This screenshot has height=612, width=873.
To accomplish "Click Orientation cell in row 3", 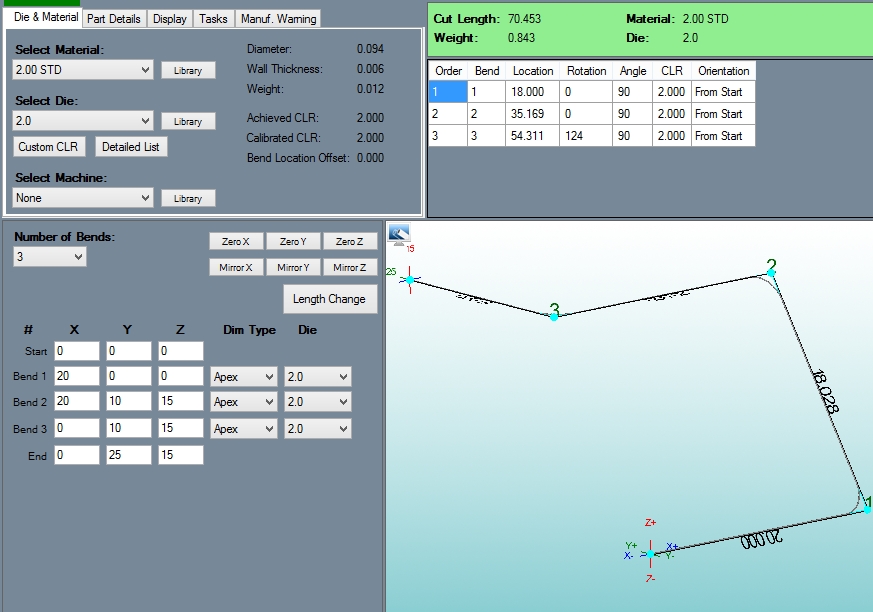I will pyautogui.click(x=723, y=136).
